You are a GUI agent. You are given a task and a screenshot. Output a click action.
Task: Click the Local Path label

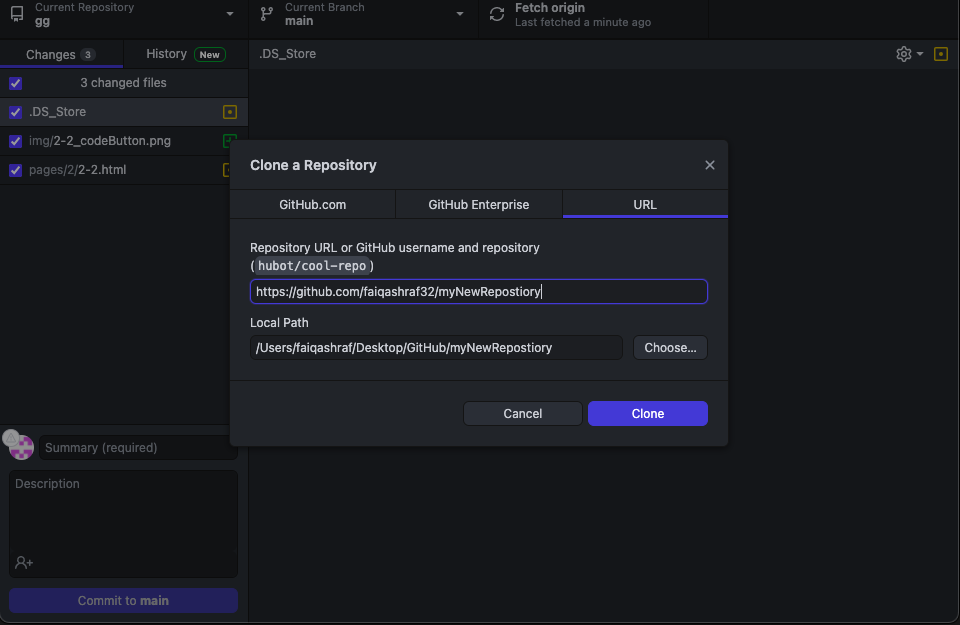point(279,323)
